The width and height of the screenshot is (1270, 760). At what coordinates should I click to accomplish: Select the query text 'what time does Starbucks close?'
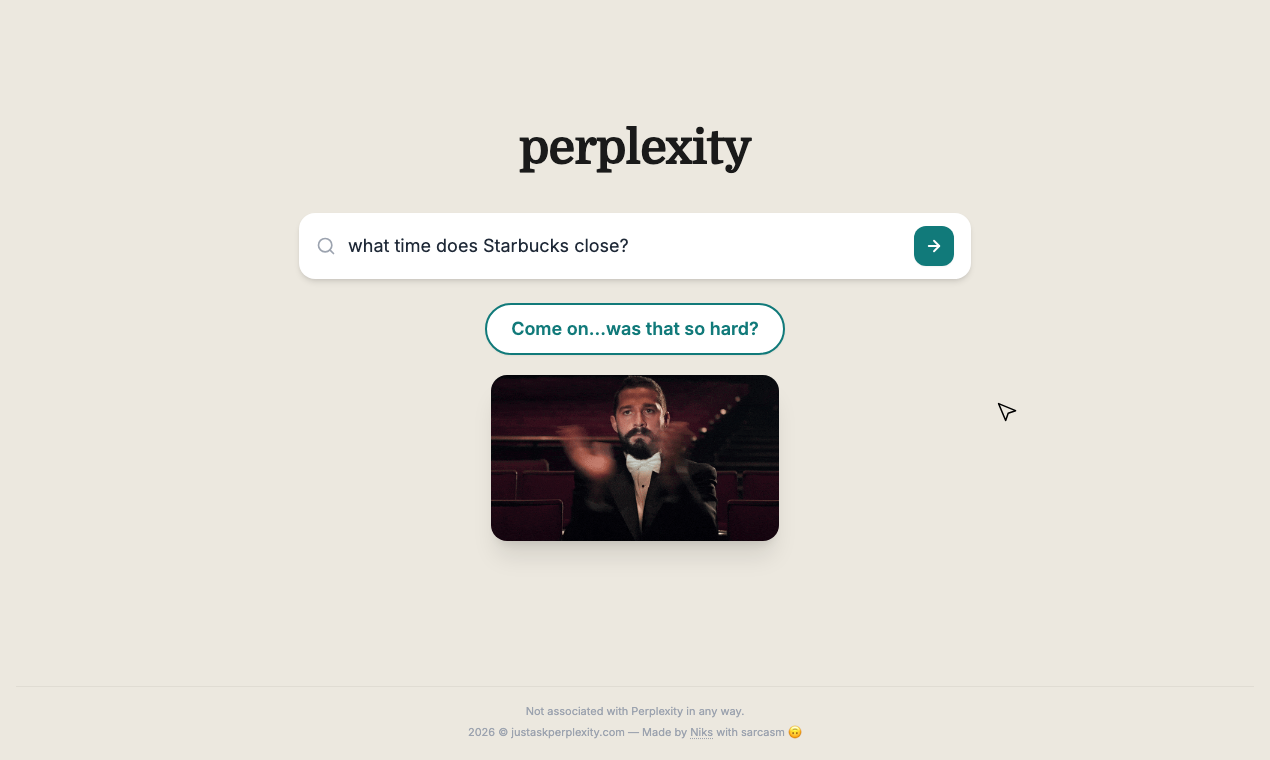click(x=488, y=245)
